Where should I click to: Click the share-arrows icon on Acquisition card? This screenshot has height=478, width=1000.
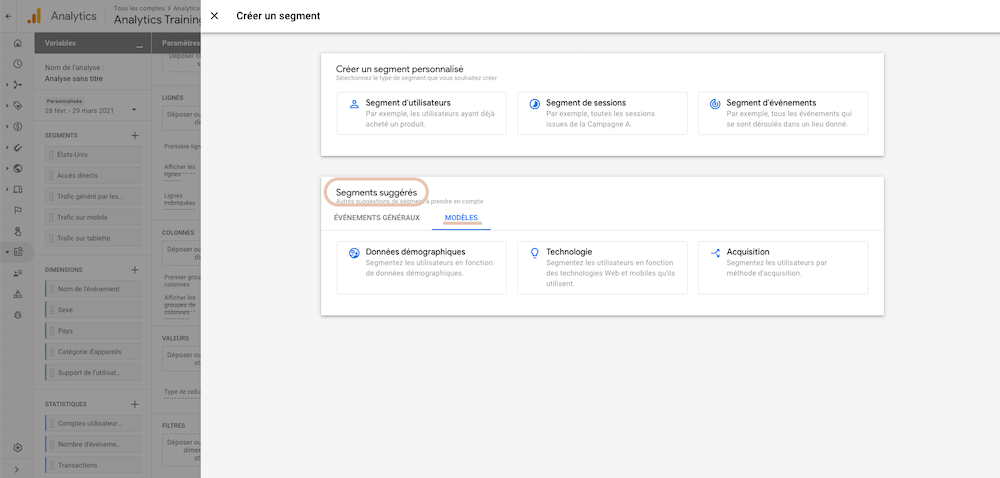point(715,253)
